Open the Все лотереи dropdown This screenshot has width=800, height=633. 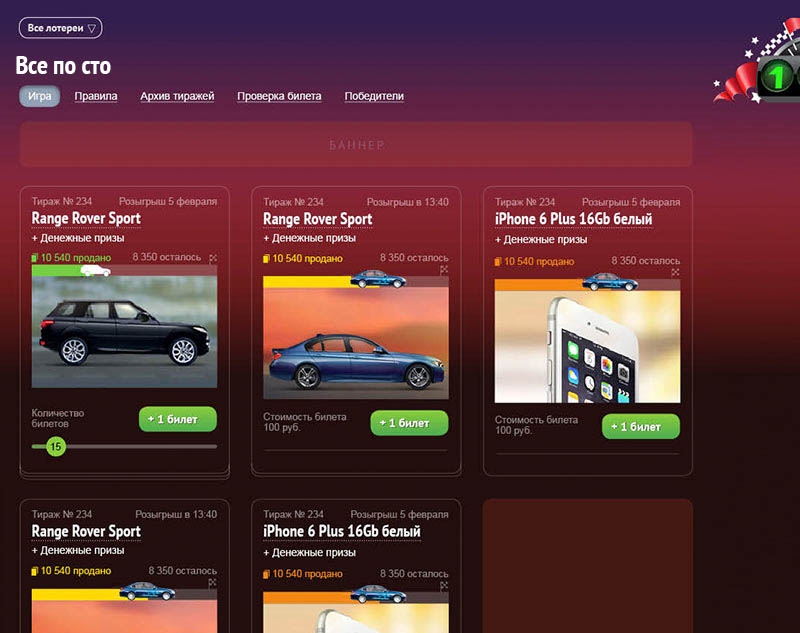click(x=60, y=28)
